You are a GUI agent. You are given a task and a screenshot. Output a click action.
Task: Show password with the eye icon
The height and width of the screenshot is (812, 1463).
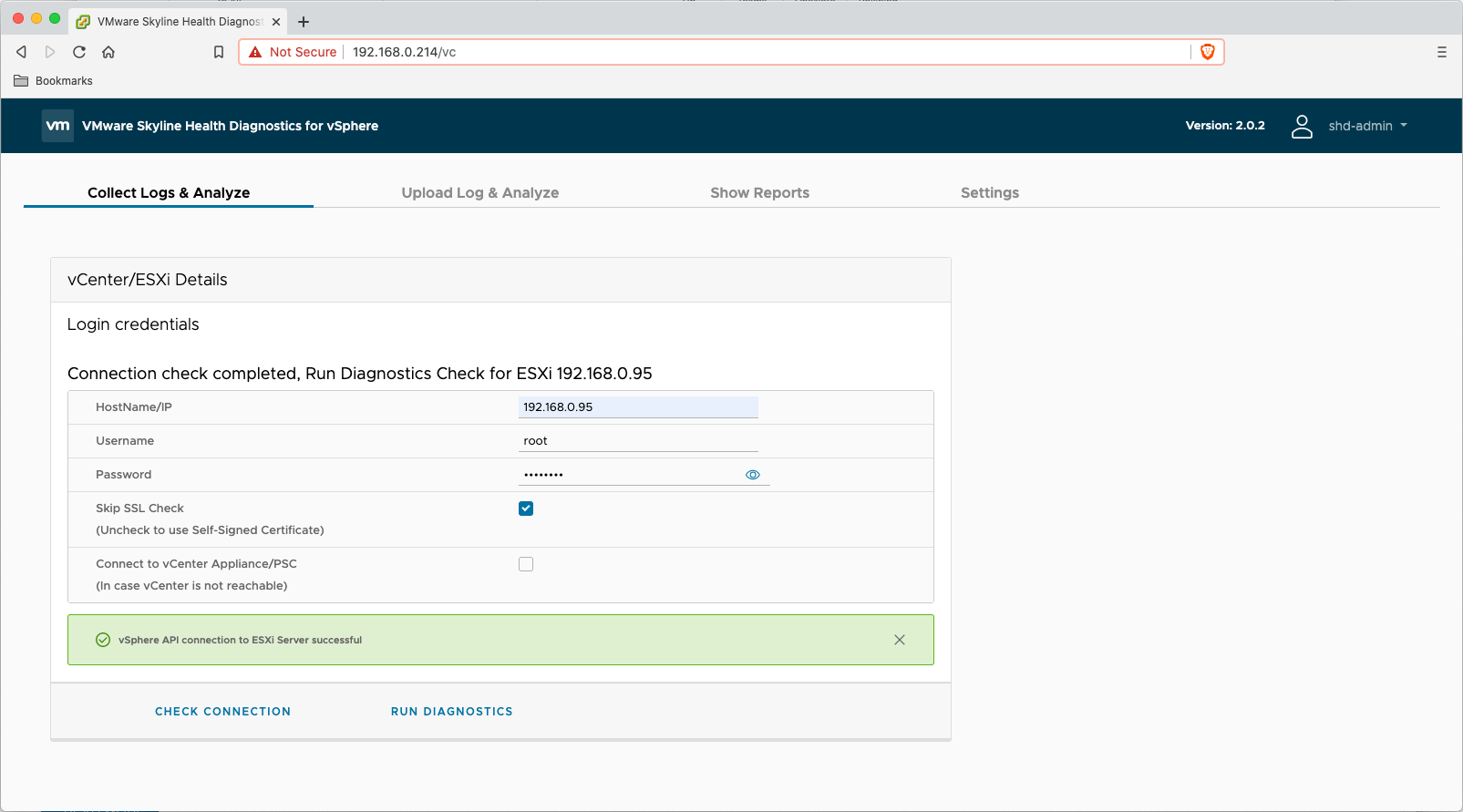753,475
